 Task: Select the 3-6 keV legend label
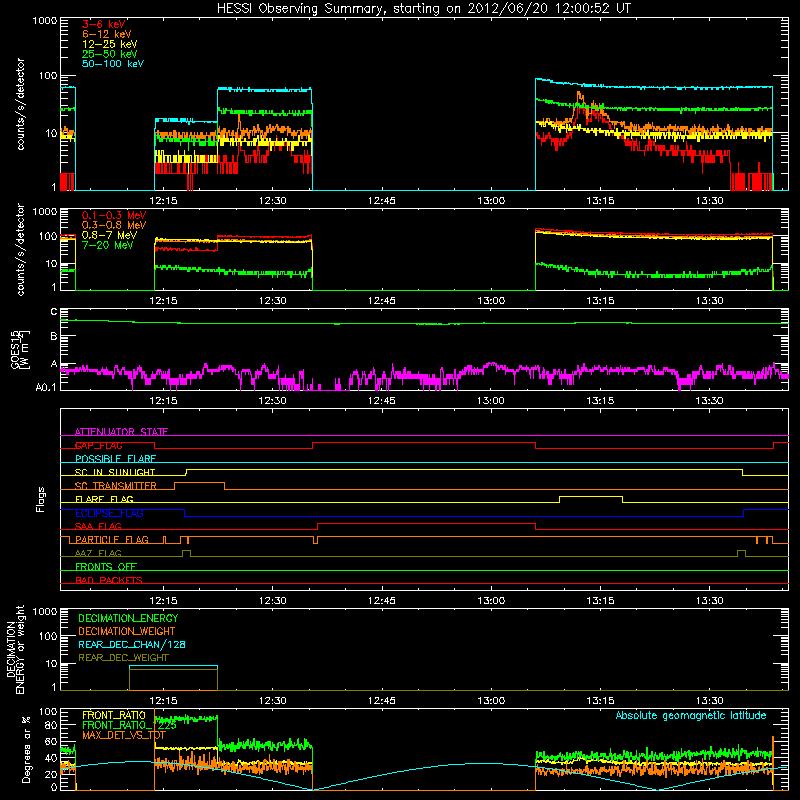pyautogui.click(x=103, y=24)
